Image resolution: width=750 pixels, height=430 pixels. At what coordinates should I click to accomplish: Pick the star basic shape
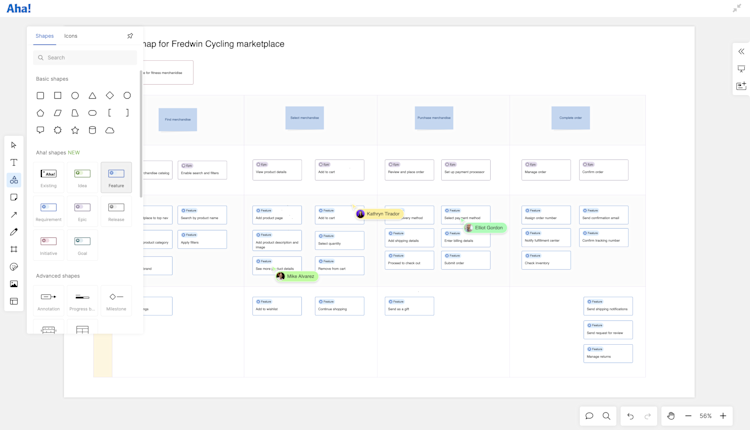click(75, 130)
